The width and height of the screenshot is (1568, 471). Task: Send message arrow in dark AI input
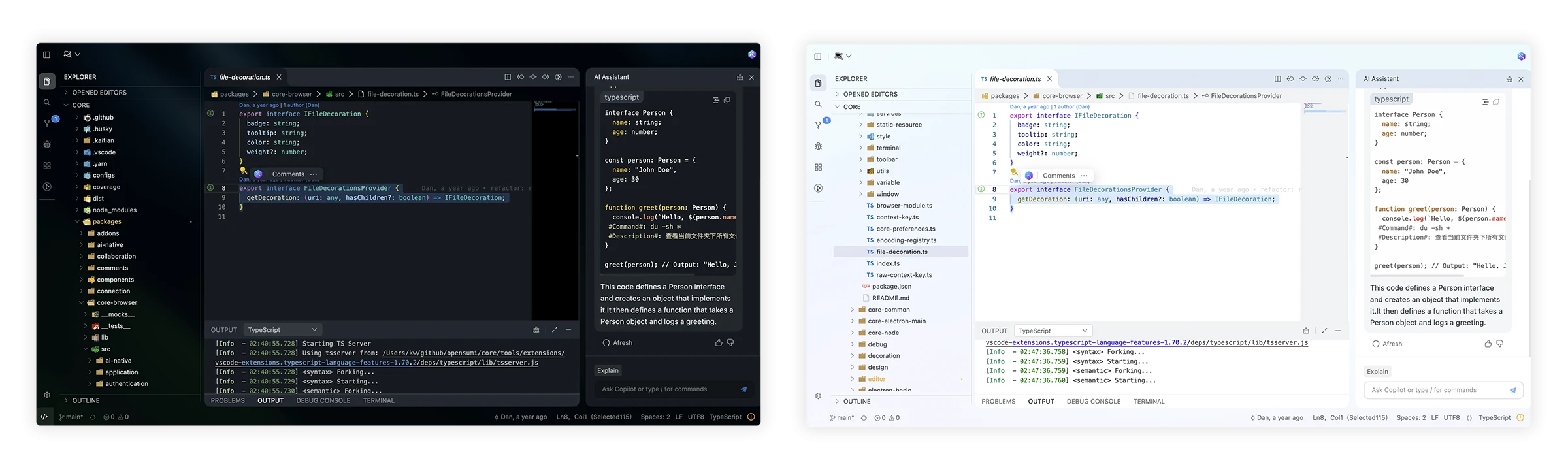pos(743,389)
